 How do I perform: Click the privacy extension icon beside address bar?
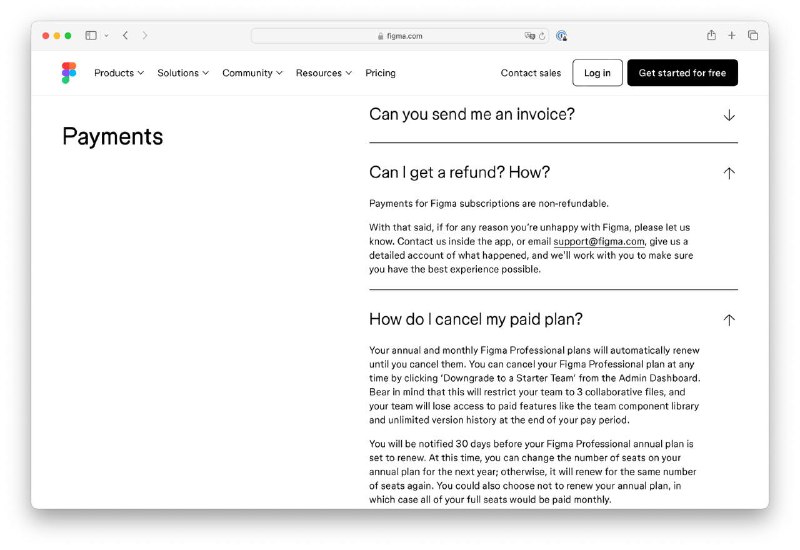click(x=561, y=36)
